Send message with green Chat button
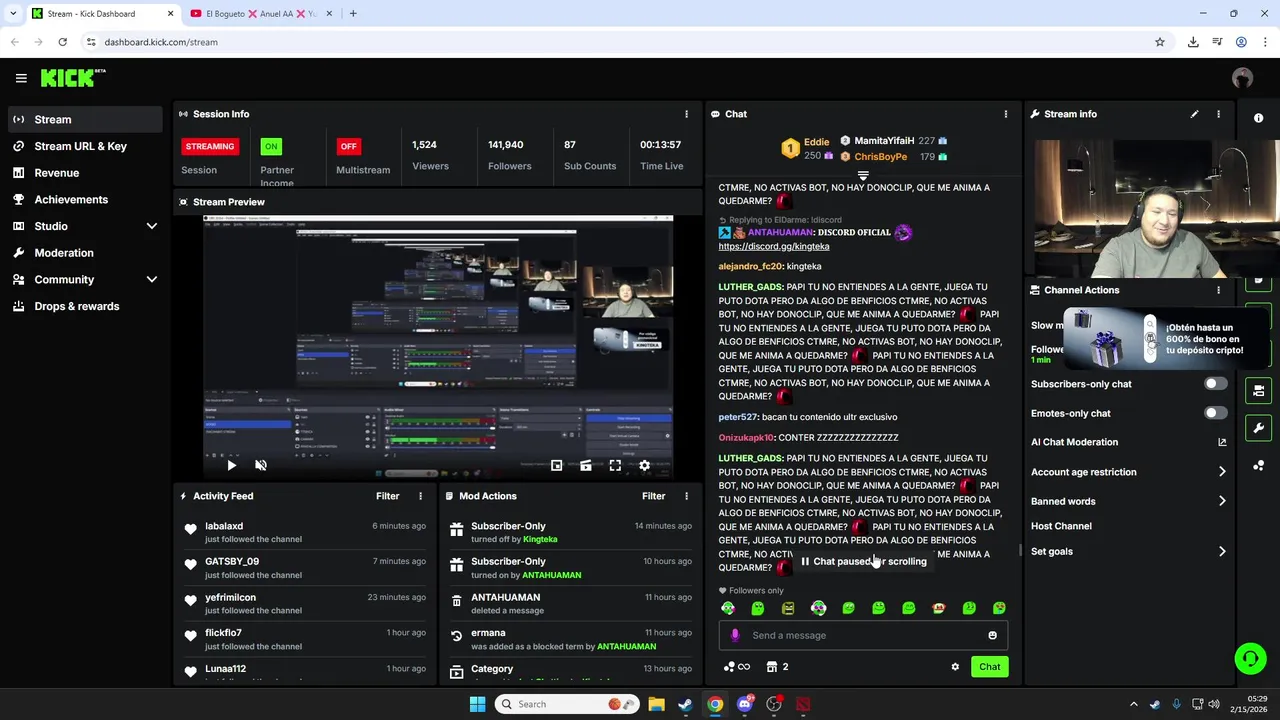This screenshot has width=1280, height=720. [989, 667]
